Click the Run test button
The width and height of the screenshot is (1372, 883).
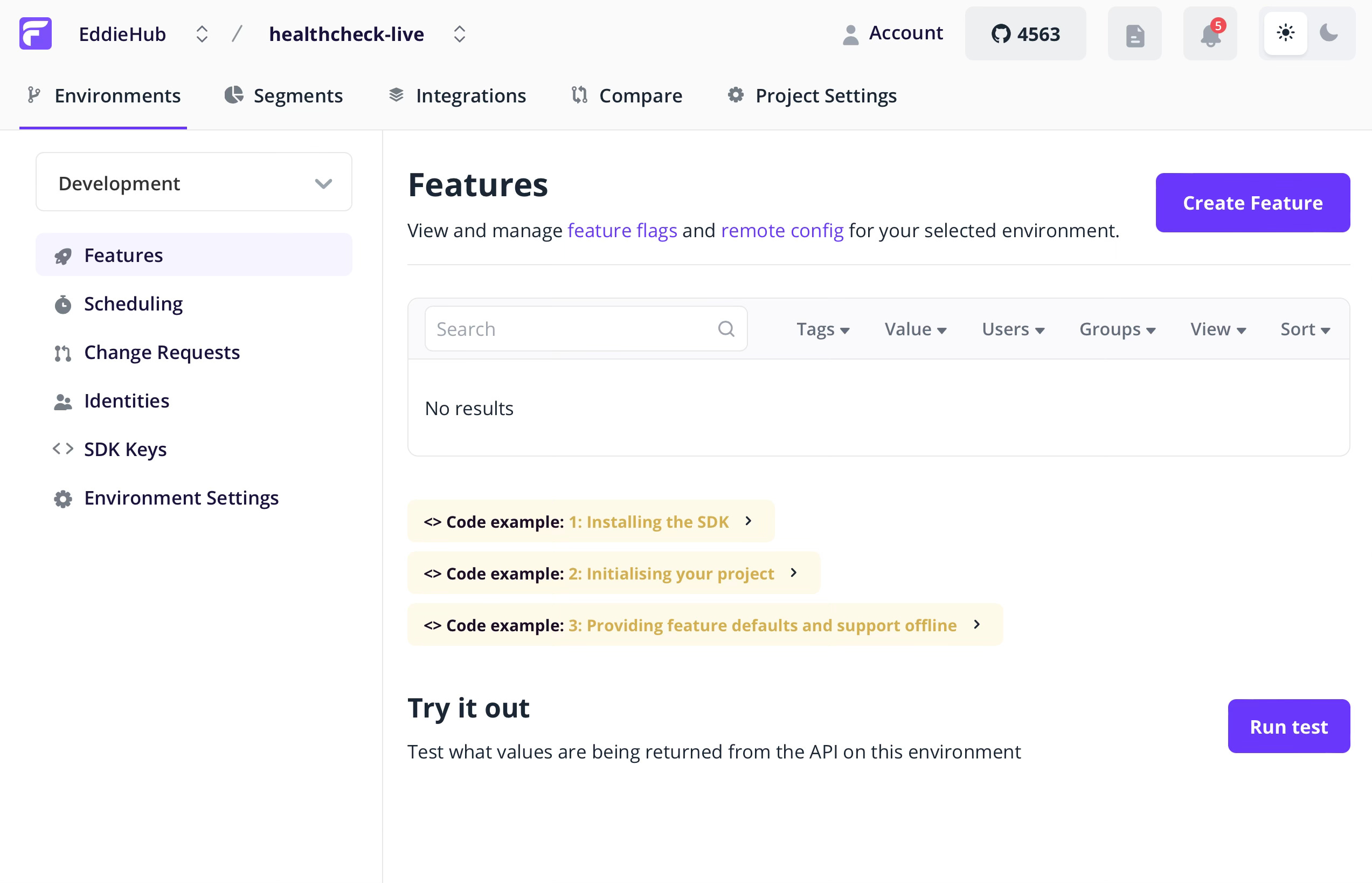pos(1288,726)
